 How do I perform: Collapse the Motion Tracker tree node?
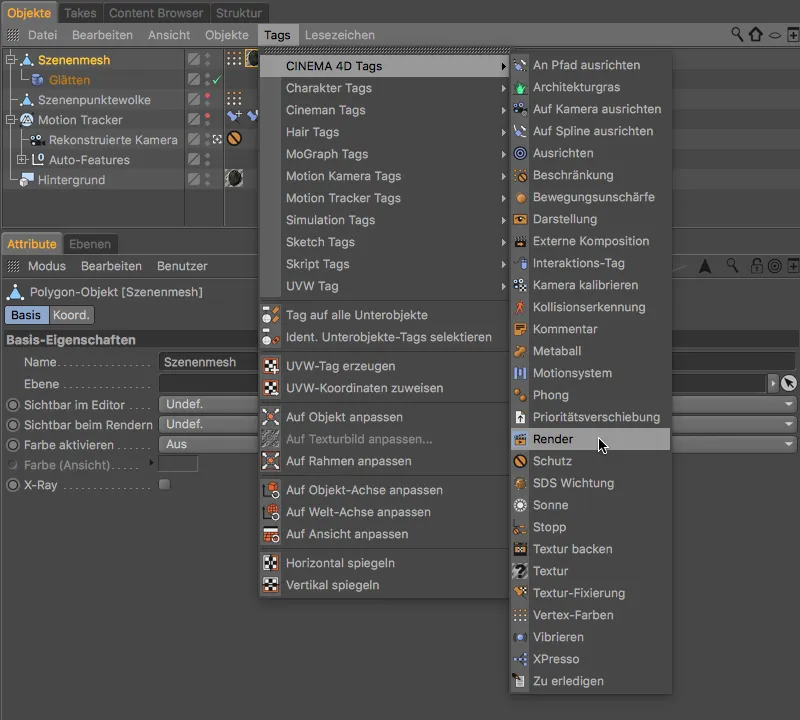(x=10, y=119)
